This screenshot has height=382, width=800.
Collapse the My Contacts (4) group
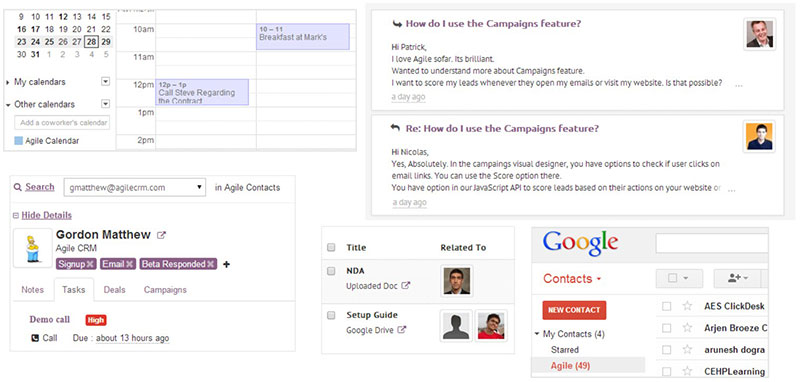537,334
